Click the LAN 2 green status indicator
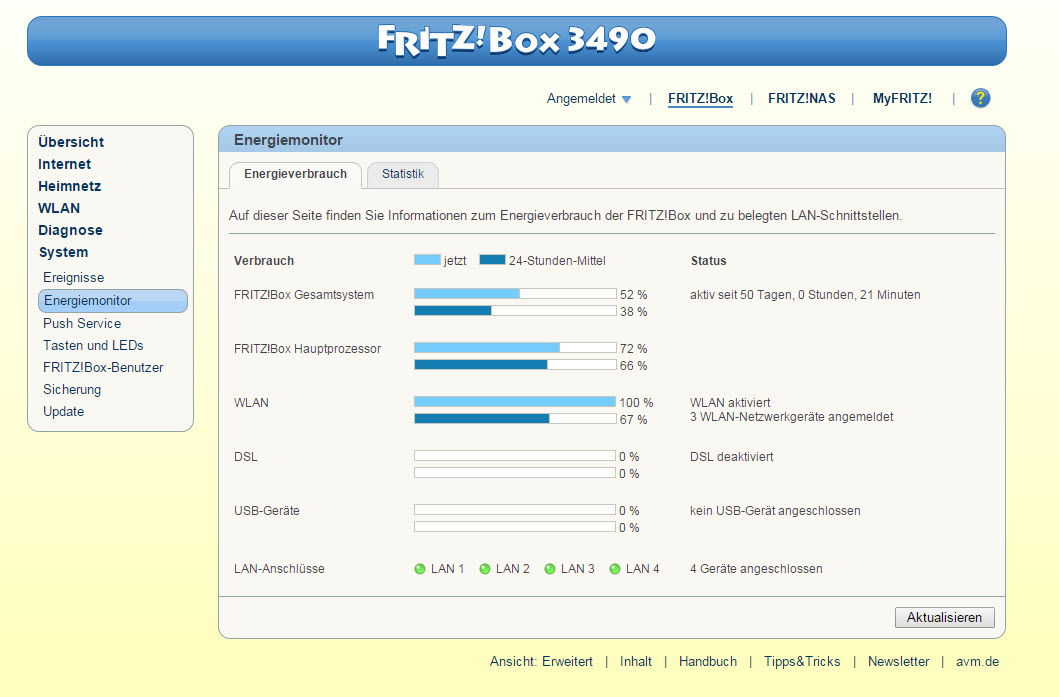1059x697 pixels. [485, 569]
